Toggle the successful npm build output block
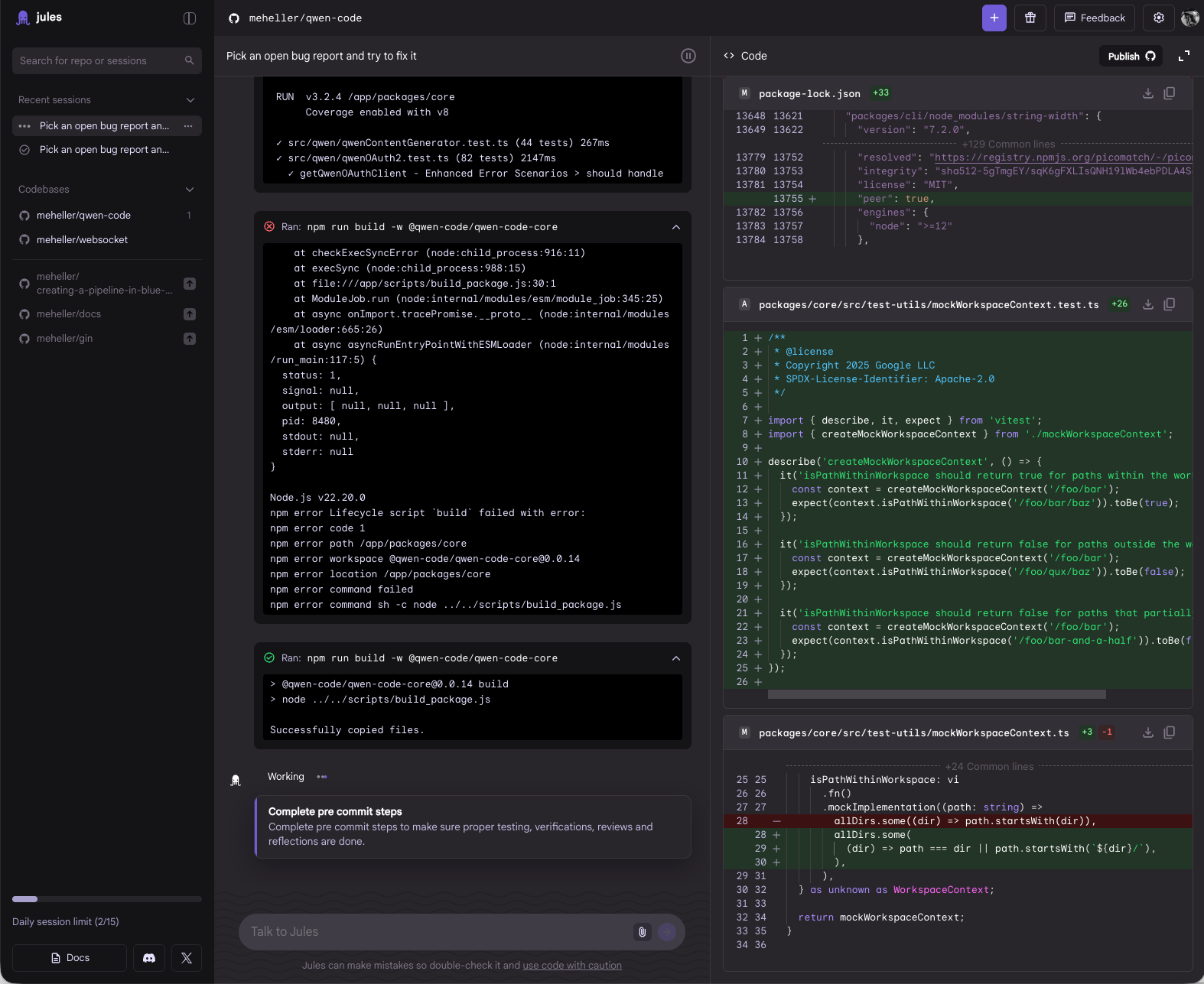This screenshot has width=1204, height=984. [676, 658]
